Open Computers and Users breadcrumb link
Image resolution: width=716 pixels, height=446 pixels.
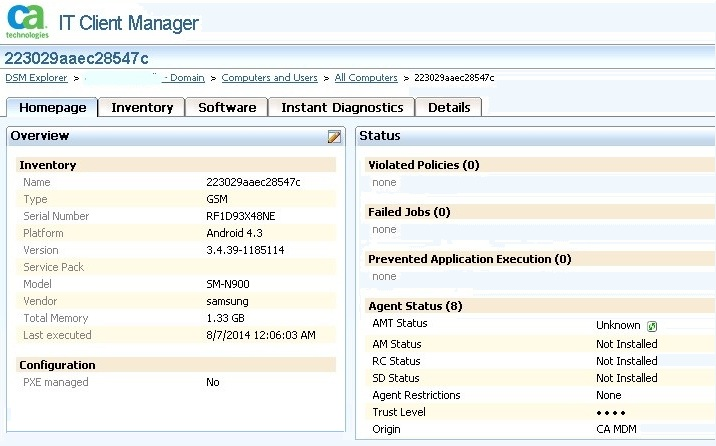tap(269, 78)
